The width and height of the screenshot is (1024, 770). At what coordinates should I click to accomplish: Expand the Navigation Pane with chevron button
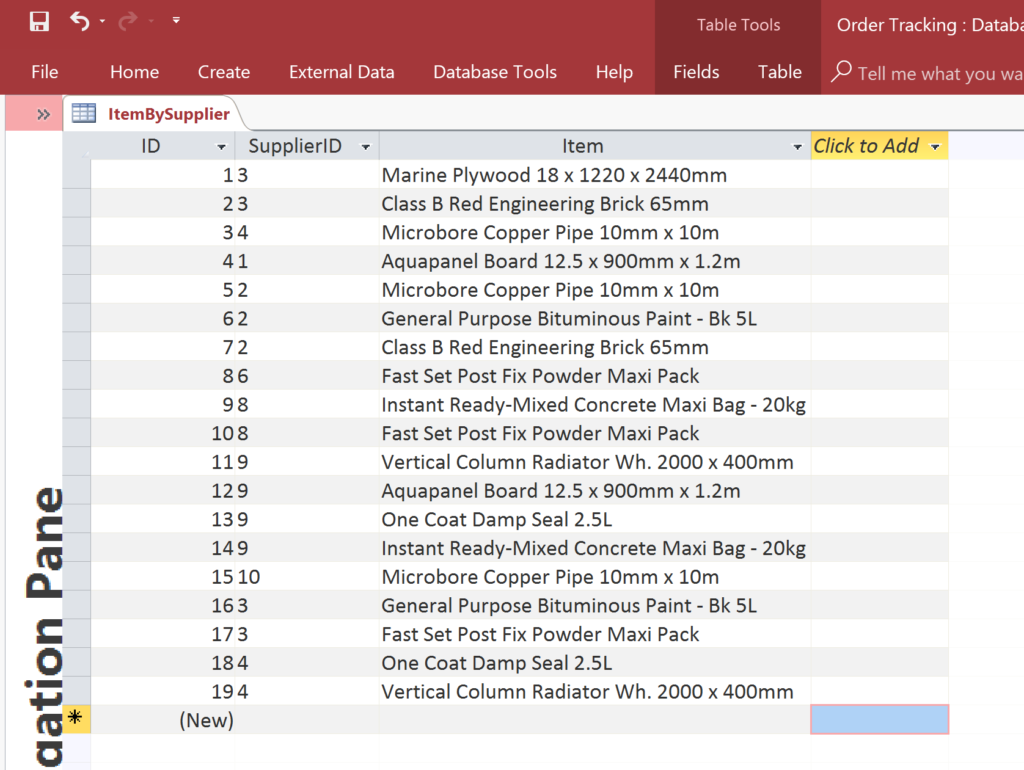[43, 115]
